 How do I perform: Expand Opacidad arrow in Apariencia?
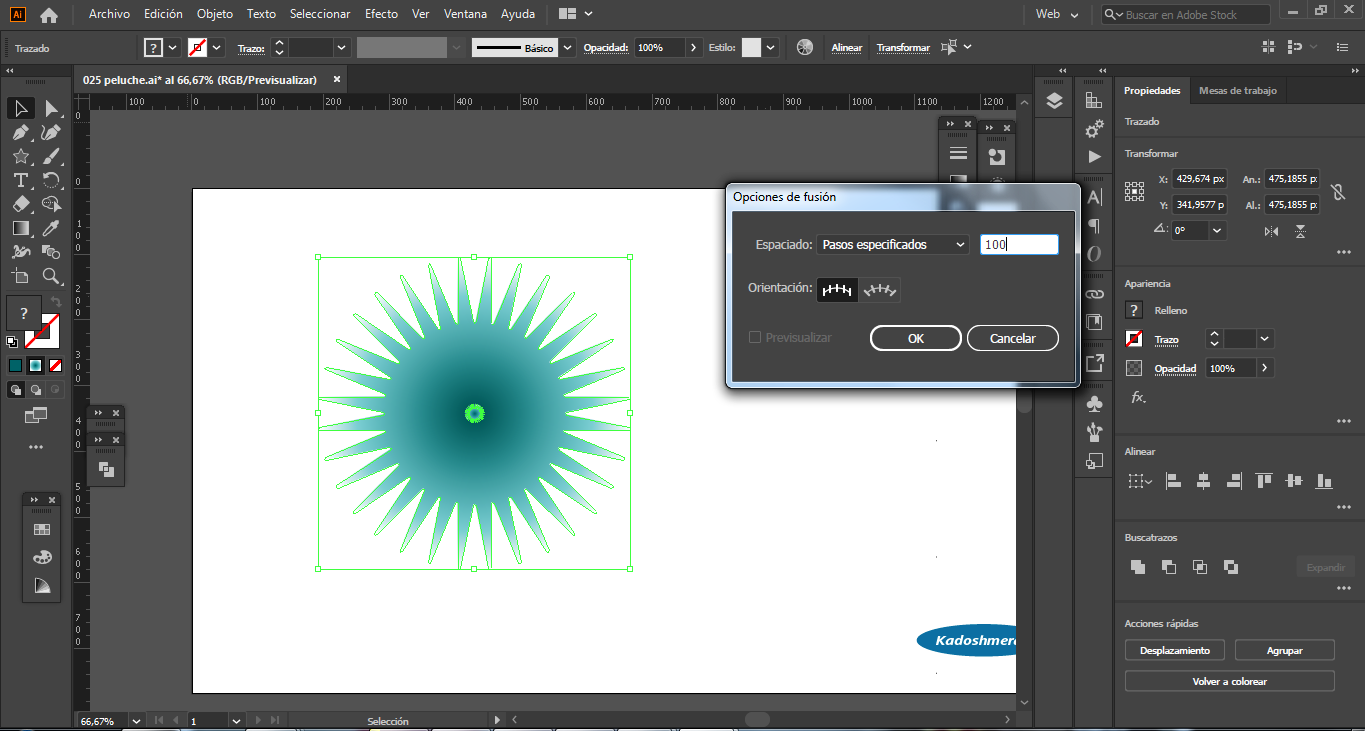click(x=1265, y=368)
